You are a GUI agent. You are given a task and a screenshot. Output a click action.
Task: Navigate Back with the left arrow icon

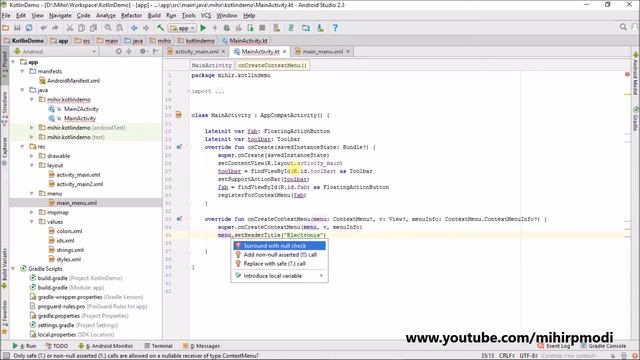[x=134, y=28]
